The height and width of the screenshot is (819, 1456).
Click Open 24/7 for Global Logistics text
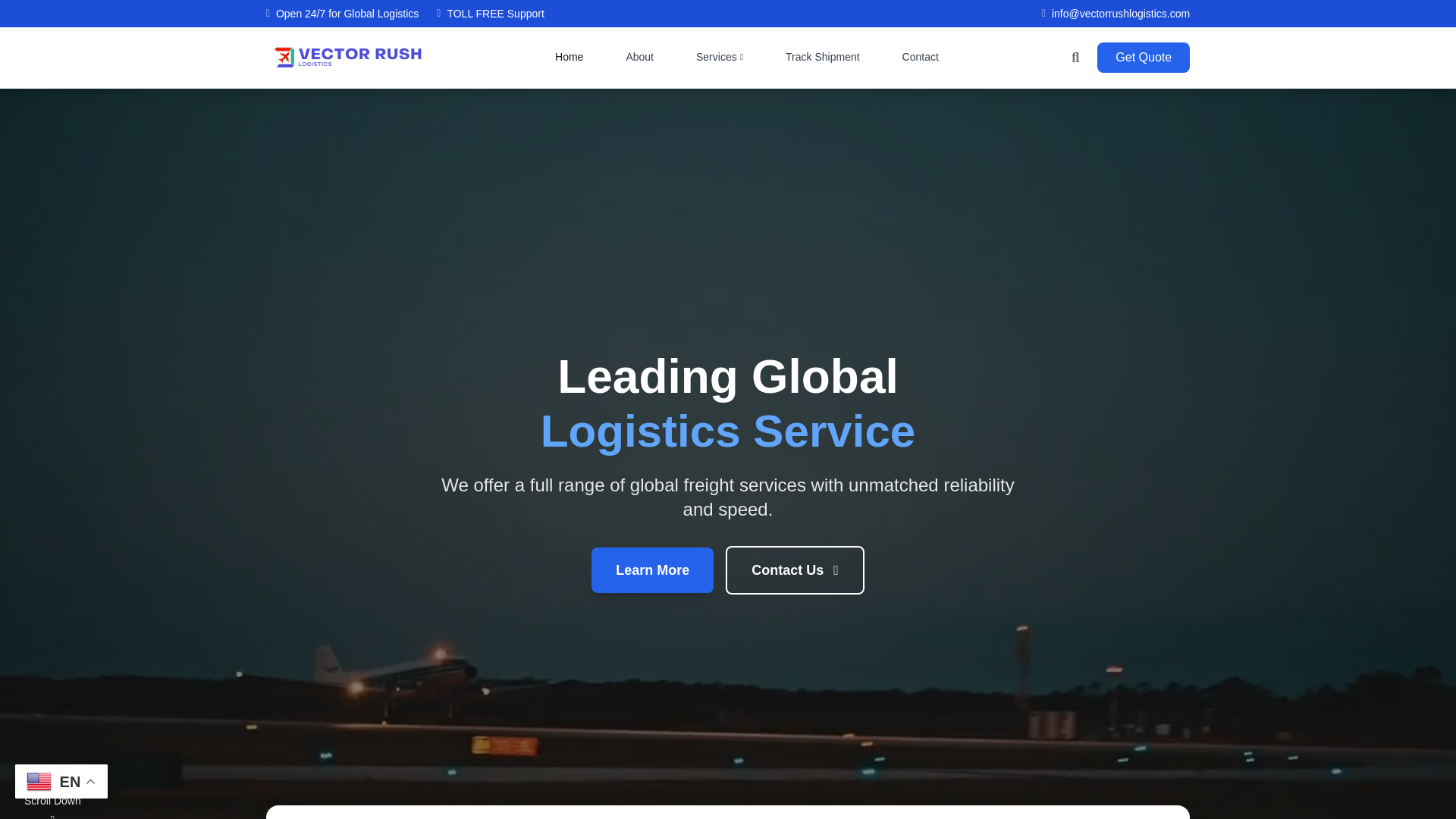pos(347,14)
